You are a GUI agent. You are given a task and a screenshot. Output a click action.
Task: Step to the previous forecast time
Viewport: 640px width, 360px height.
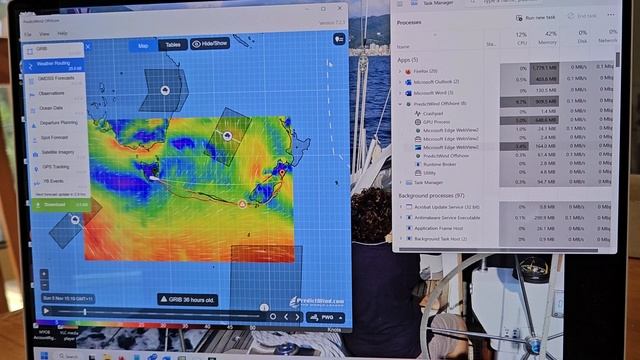[x=286, y=317]
